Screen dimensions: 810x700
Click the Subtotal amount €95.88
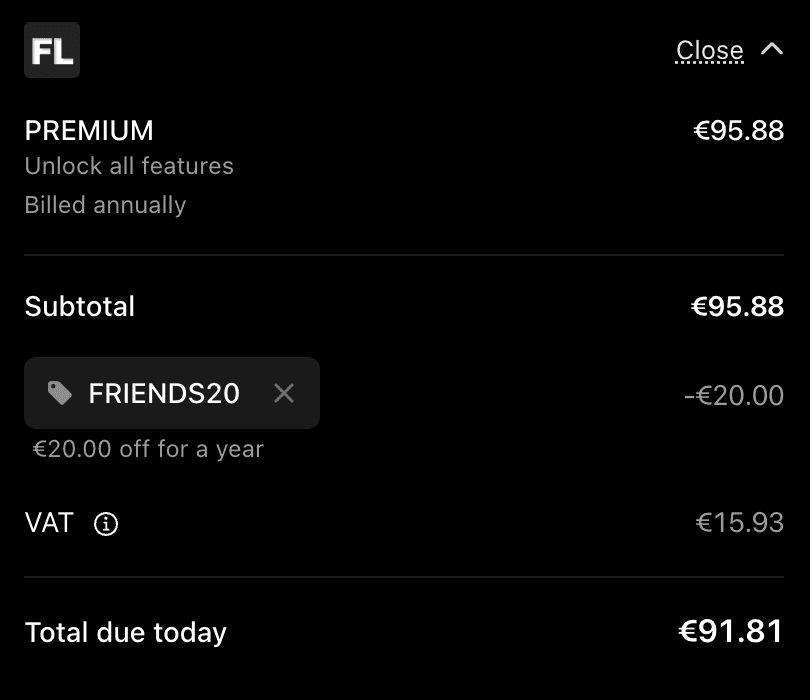(x=737, y=306)
